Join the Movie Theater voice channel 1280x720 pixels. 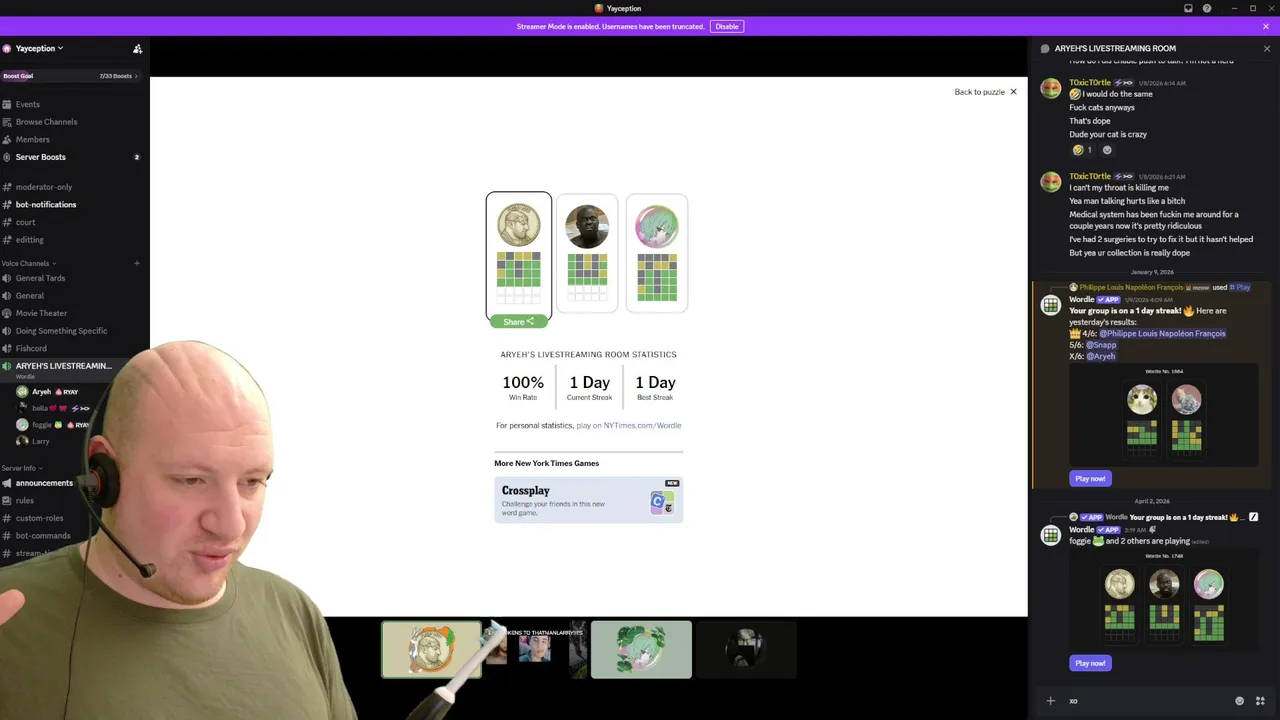[x=41, y=313]
